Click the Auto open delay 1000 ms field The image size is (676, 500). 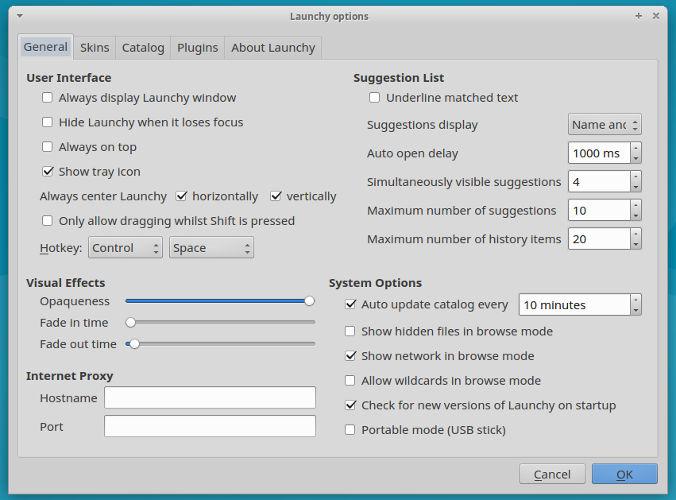point(599,153)
